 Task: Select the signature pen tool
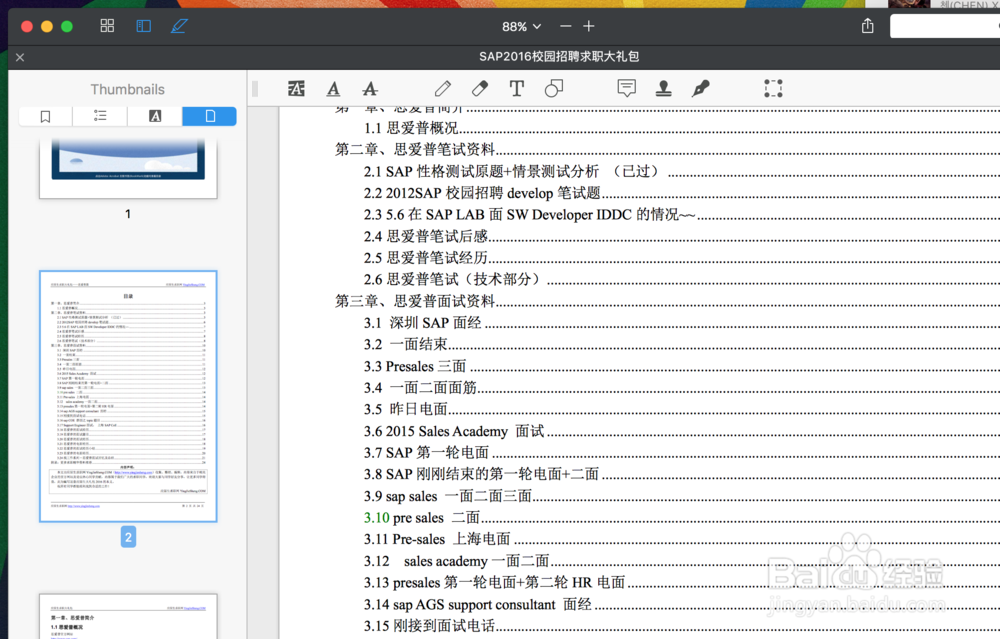700,89
